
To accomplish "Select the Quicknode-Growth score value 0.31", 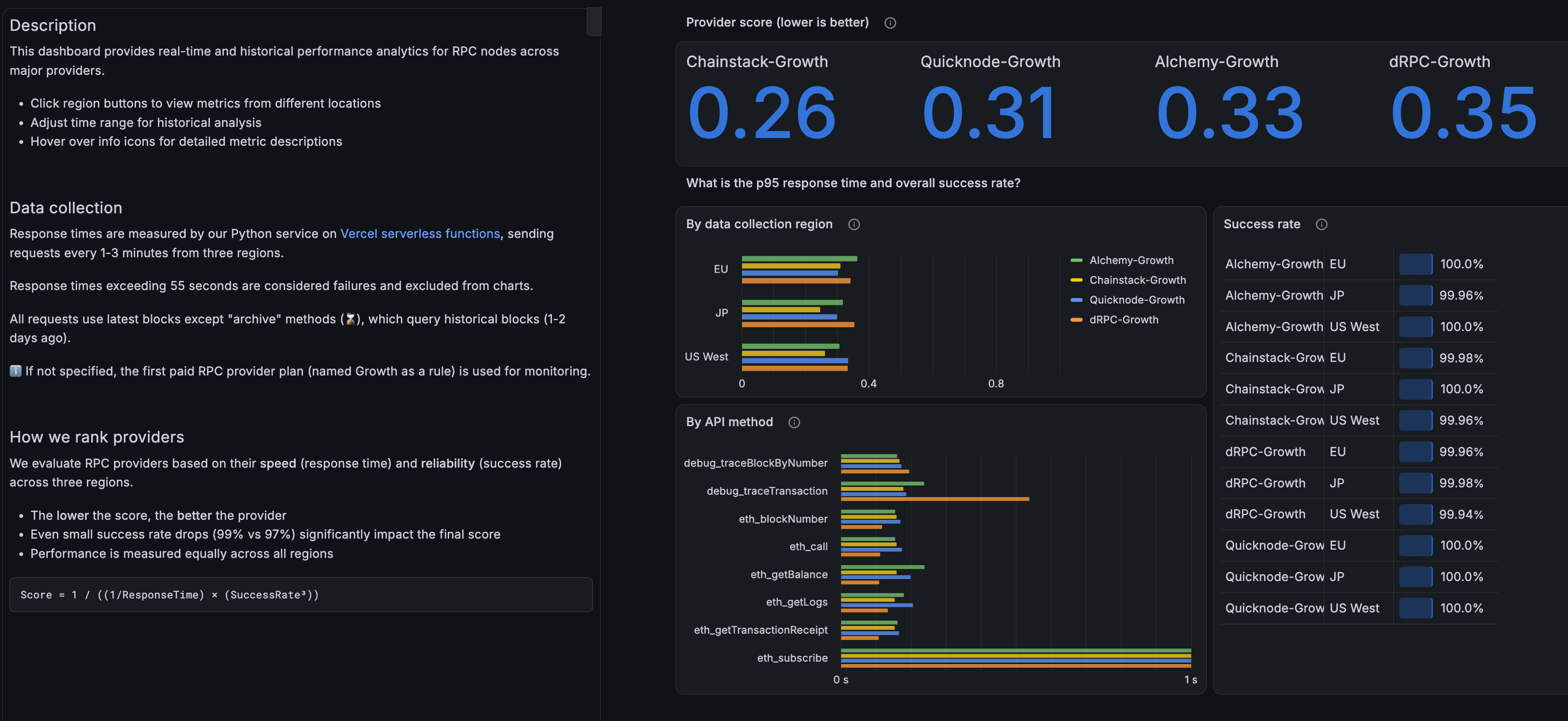I will 990,112.
